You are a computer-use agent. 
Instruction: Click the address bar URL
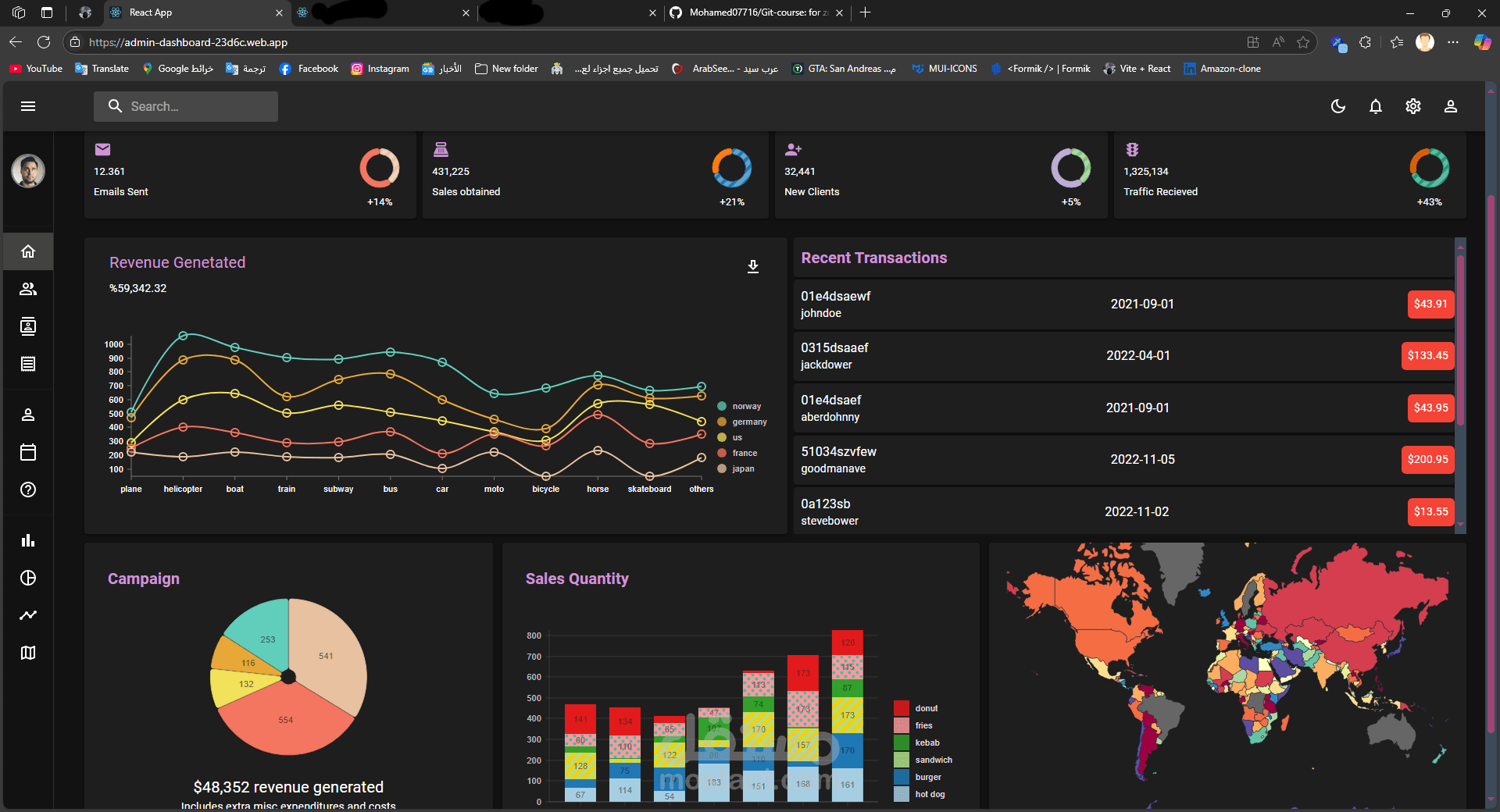coord(187,42)
